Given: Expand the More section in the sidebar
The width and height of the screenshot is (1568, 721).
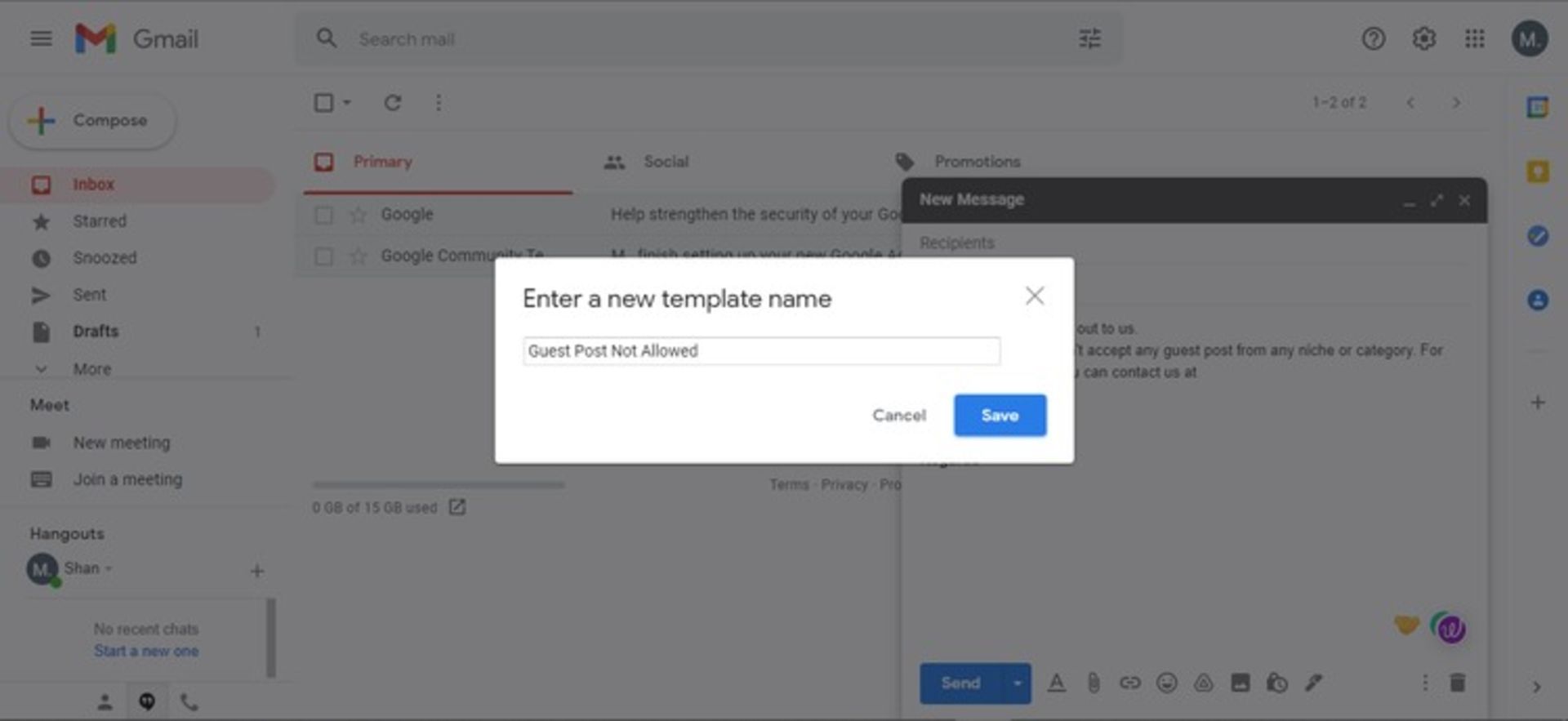Looking at the screenshot, I should click(x=91, y=369).
